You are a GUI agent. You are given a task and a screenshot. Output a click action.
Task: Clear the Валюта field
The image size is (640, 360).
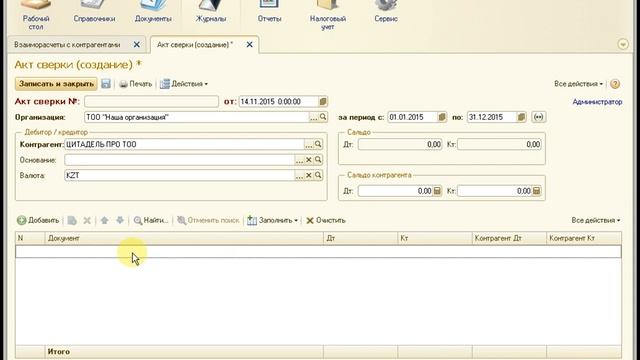pos(309,176)
